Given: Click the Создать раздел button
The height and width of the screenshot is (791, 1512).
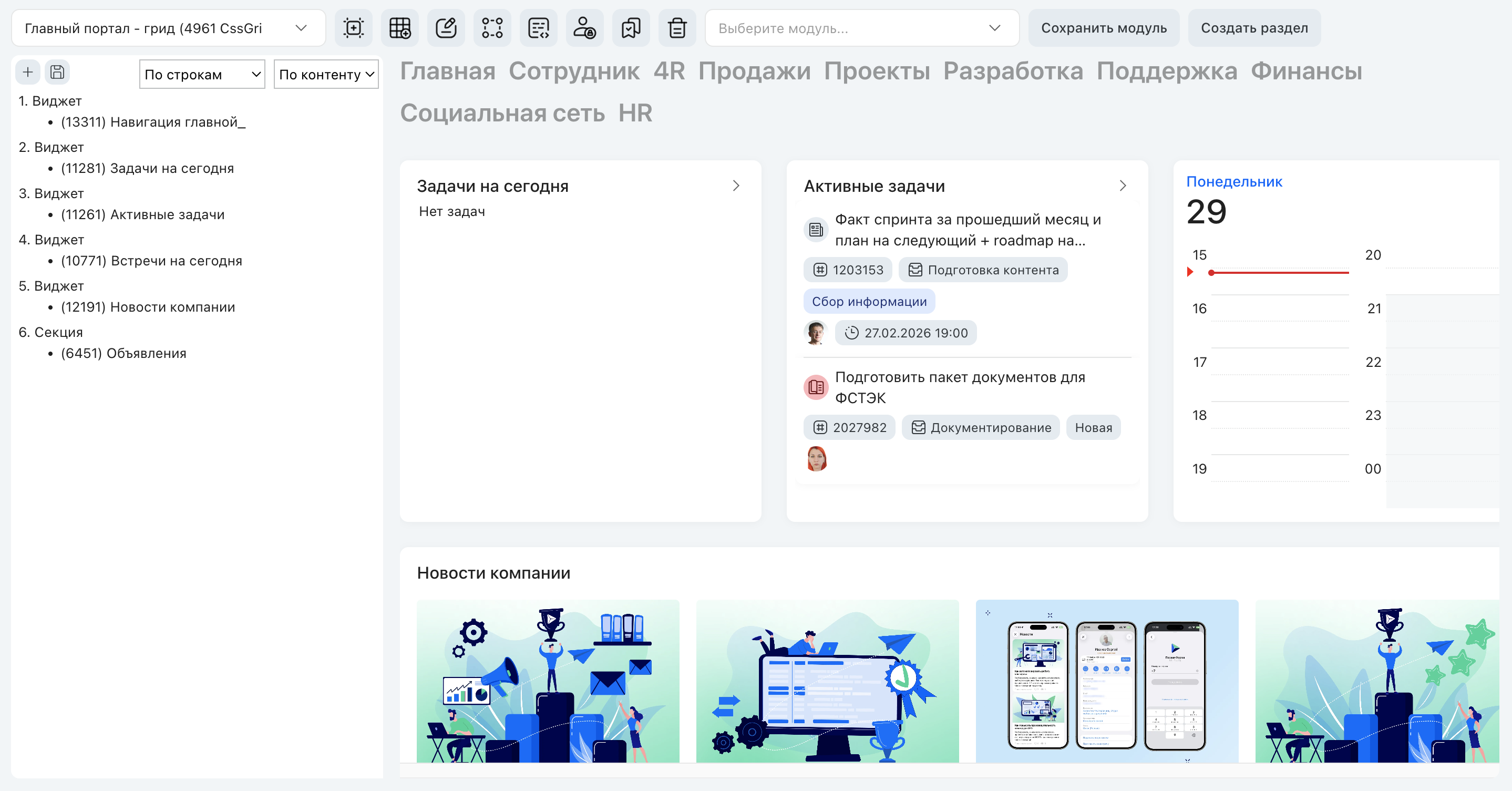Looking at the screenshot, I should coord(1254,28).
